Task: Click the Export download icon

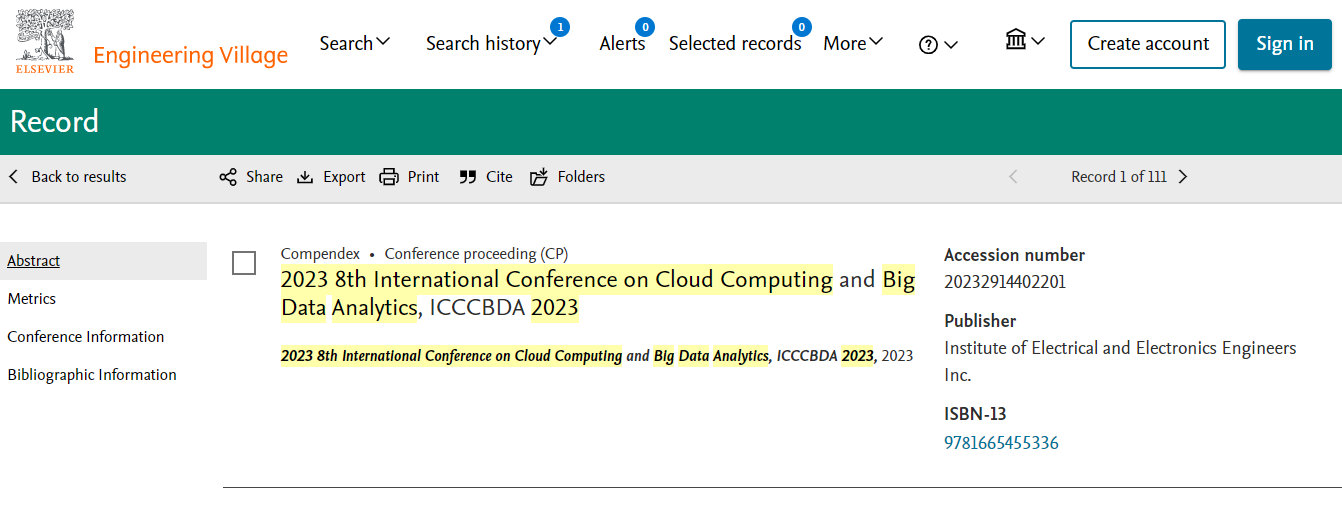Action: 305,177
